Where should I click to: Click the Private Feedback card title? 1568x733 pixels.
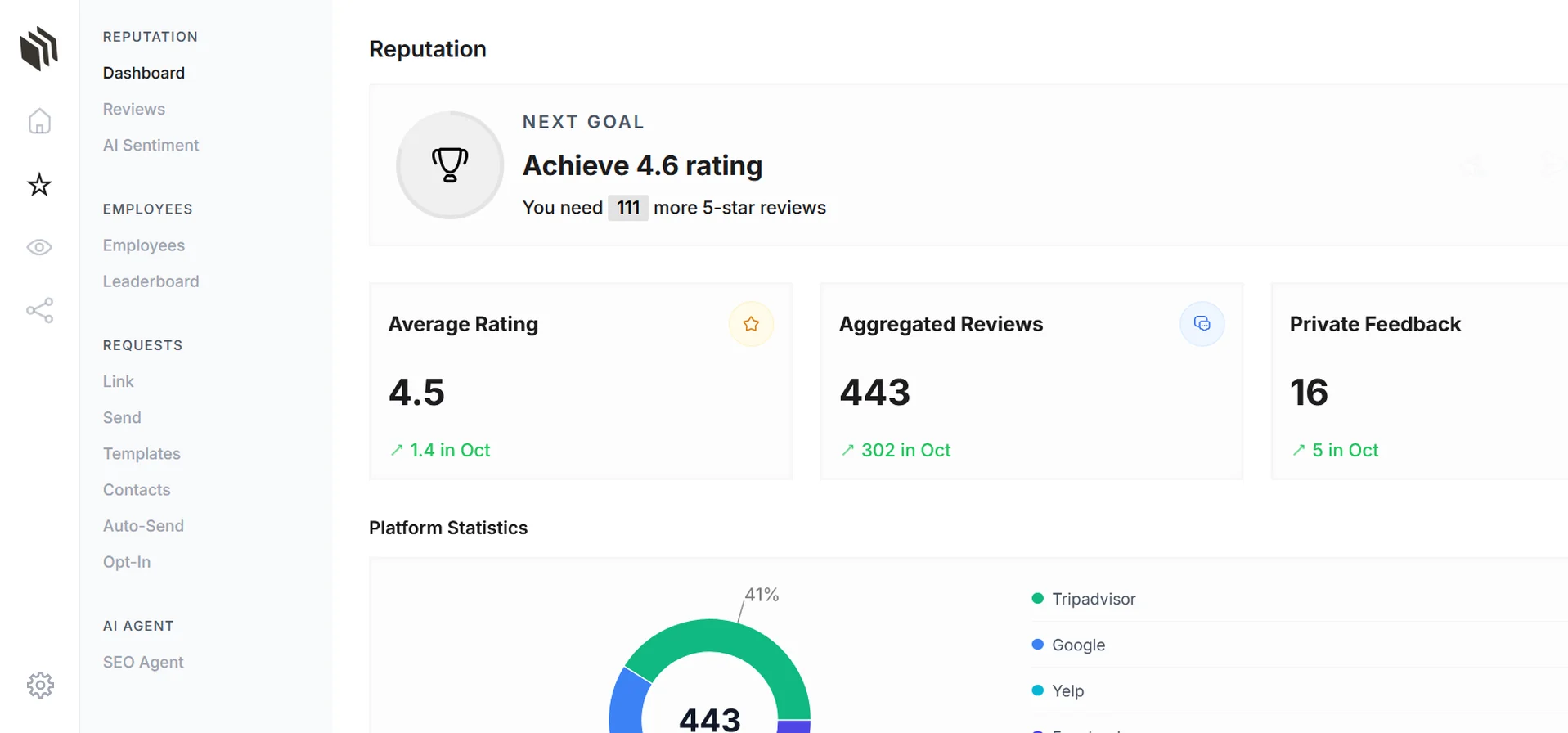tap(1375, 324)
